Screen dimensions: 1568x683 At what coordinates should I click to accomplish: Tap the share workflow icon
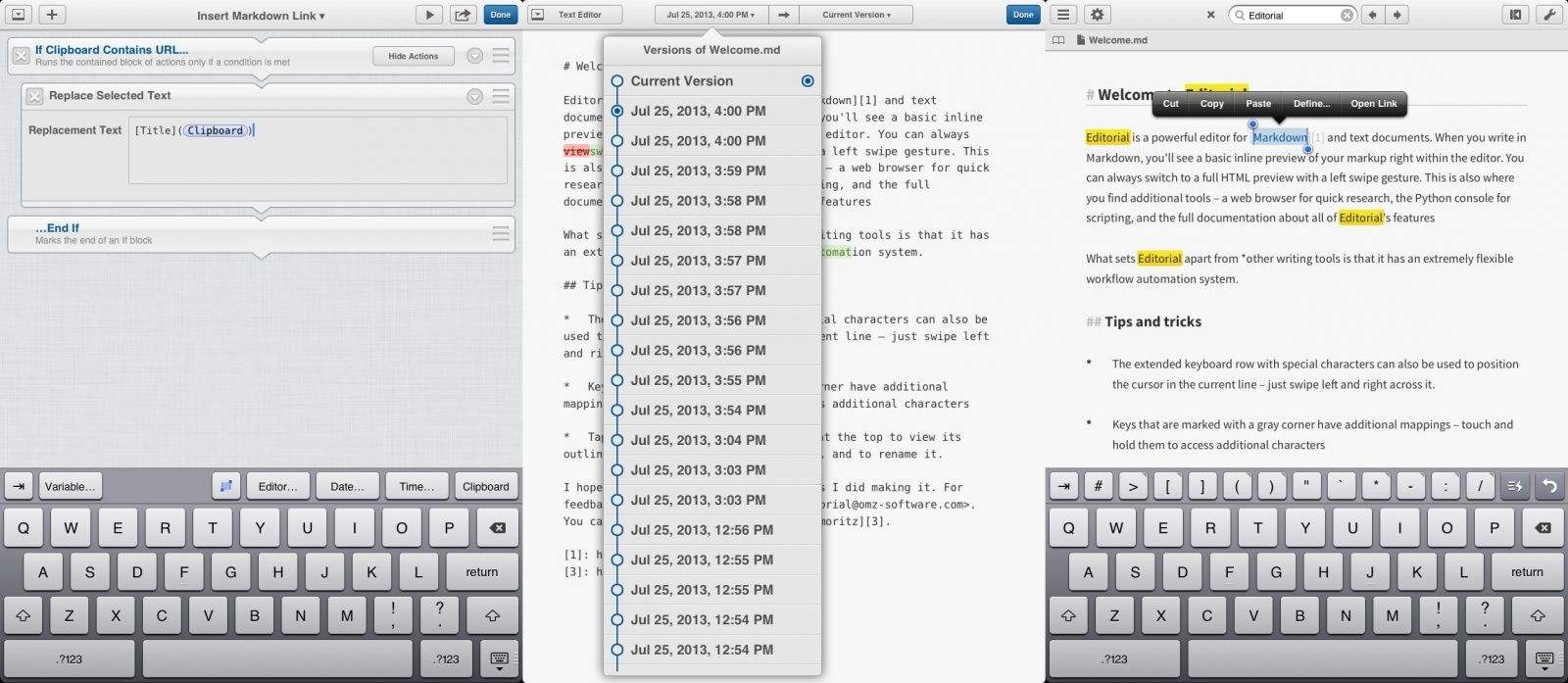[x=462, y=15]
